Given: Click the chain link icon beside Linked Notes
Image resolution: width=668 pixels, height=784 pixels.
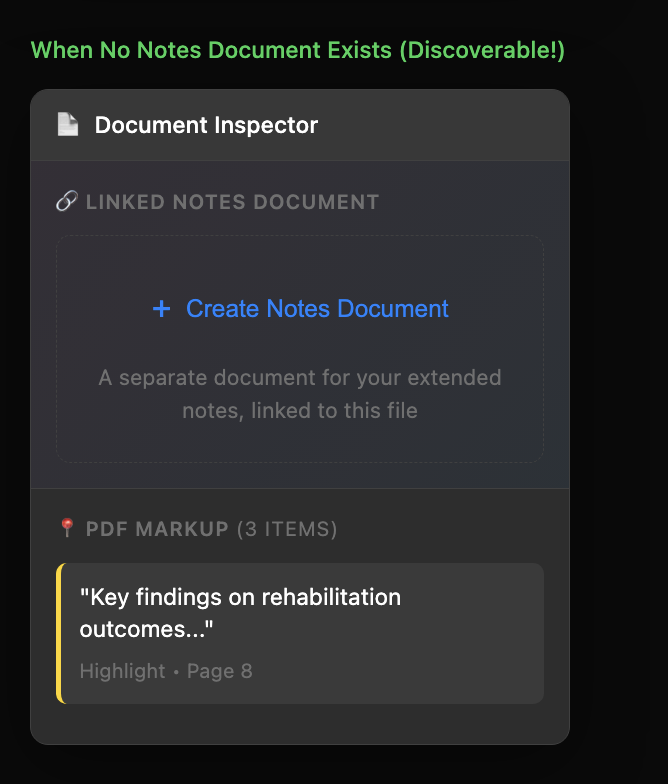Looking at the screenshot, I should coord(66,202).
